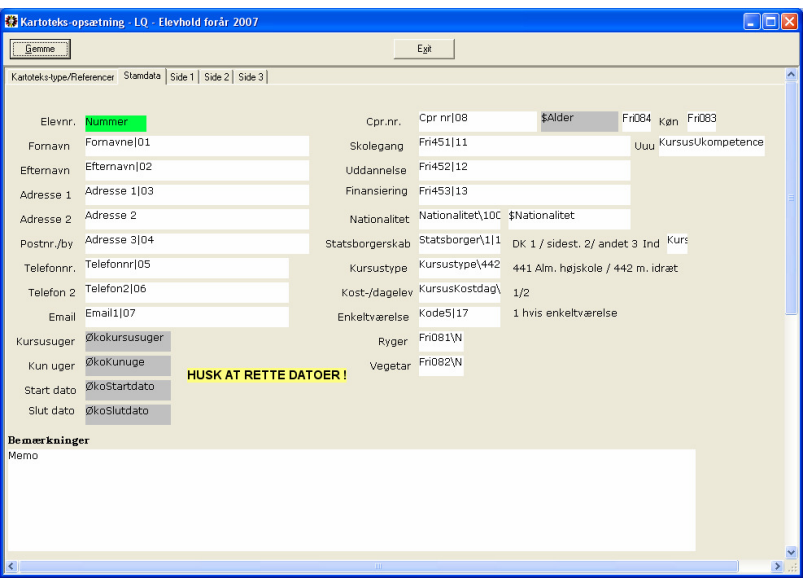Click the Kursustype\442 field
This screenshot has height=580, width=806.
pyautogui.click(x=460, y=268)
